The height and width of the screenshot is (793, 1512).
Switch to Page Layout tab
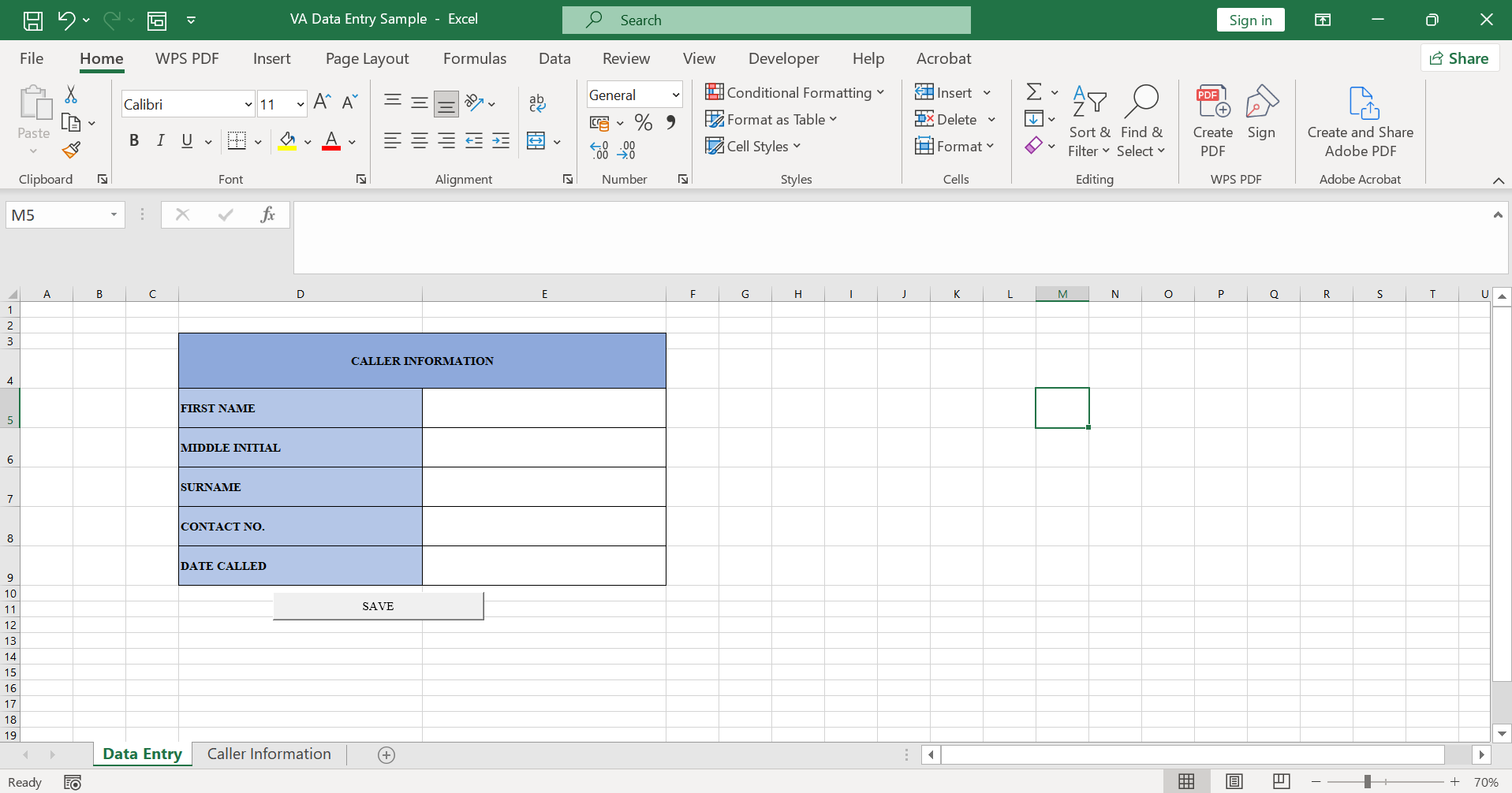(x=368, y=58)
